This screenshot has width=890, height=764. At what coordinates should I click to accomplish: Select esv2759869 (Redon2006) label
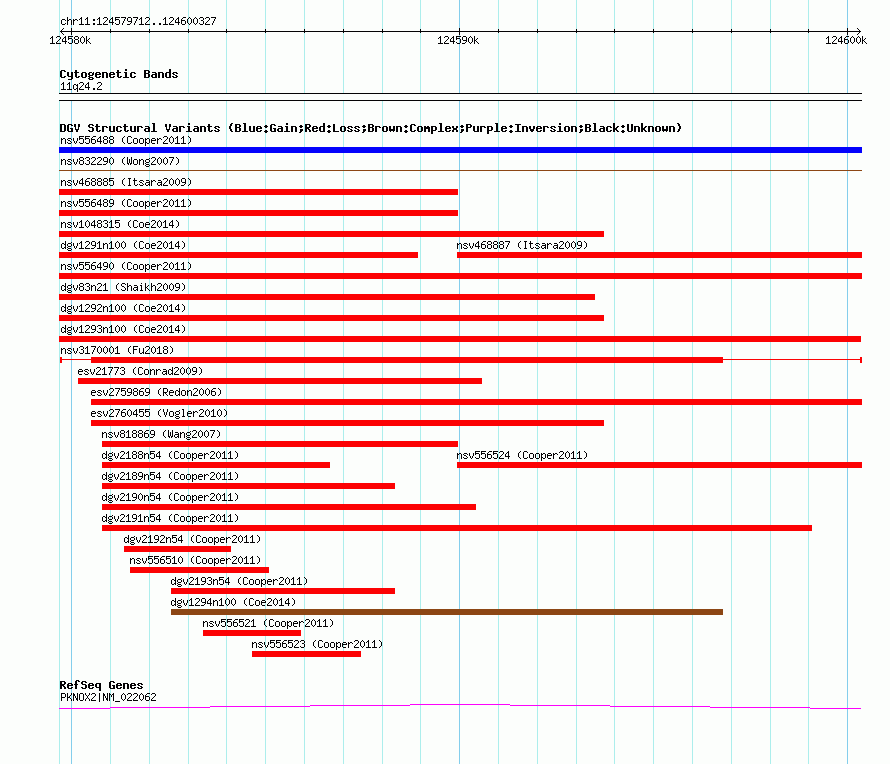click(x=156, y=392)
